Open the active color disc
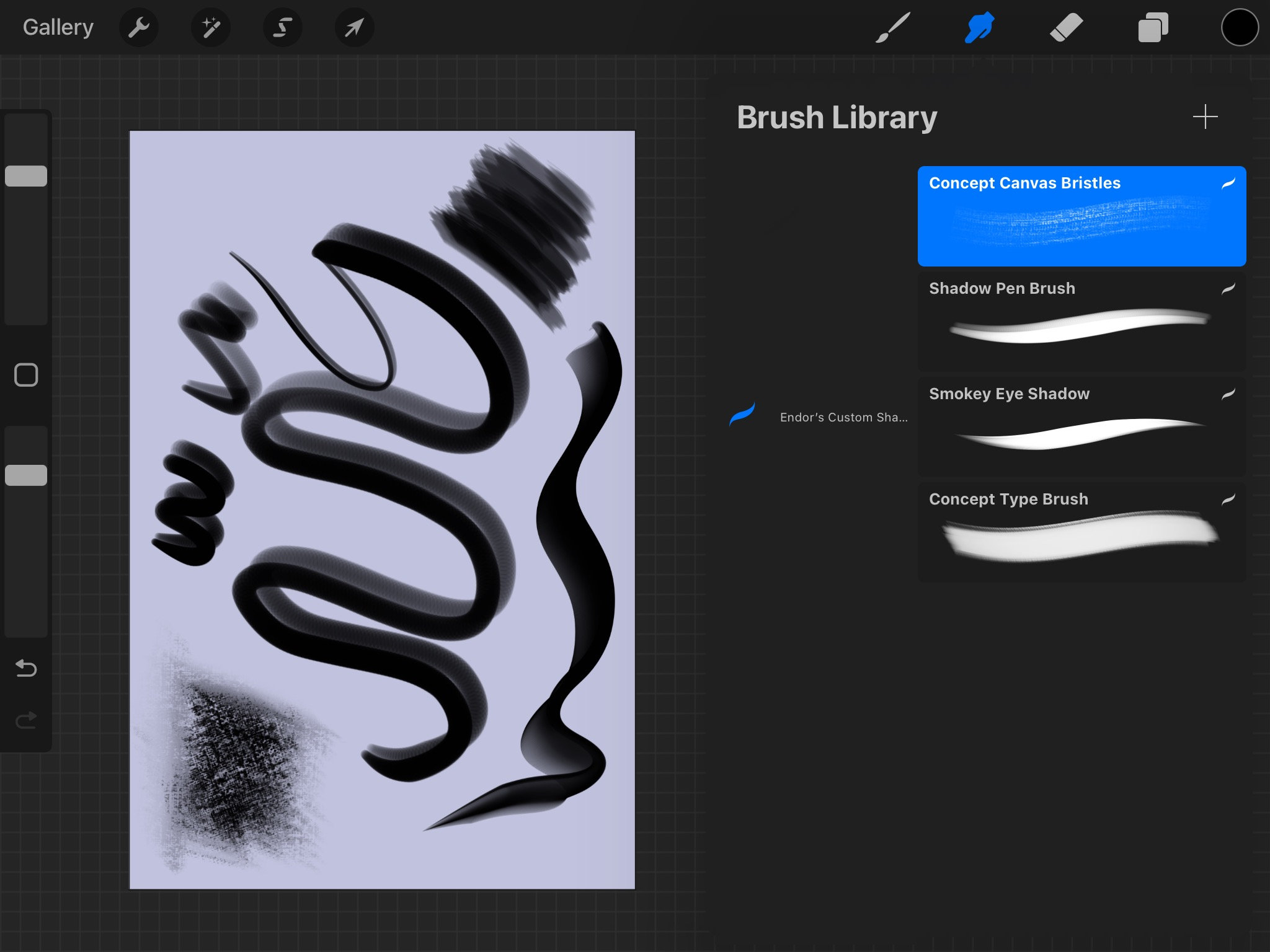 1240,27
